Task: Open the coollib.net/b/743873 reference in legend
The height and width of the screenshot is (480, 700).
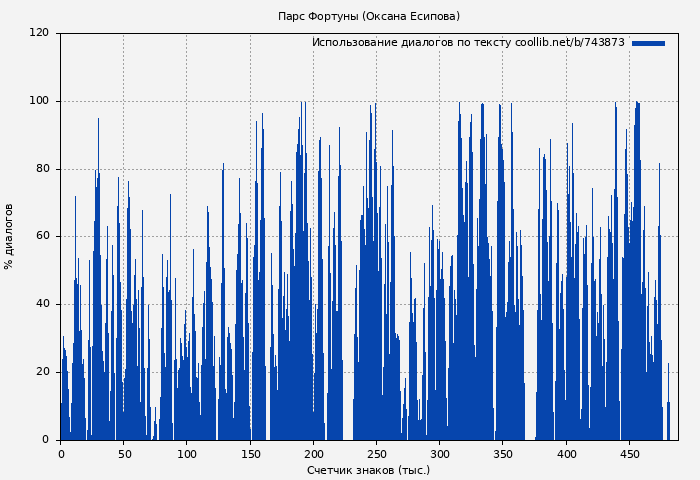Action: [x=569, y=43]
